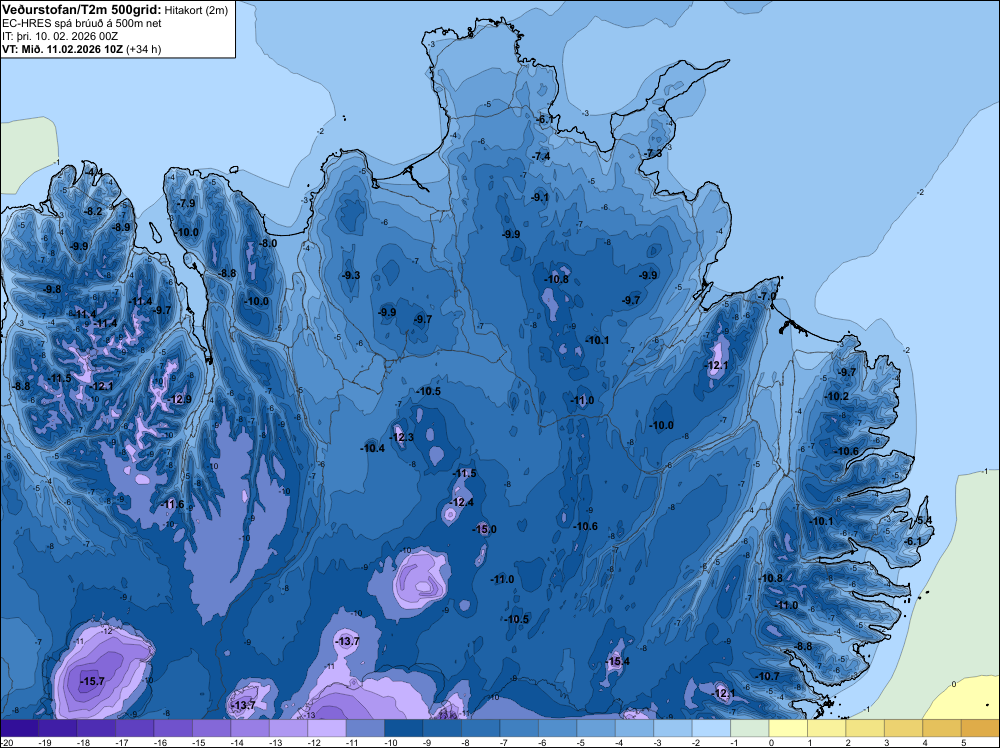
Task: Click the '-7.0' temperature value near the coast
Action: [767, 297]
